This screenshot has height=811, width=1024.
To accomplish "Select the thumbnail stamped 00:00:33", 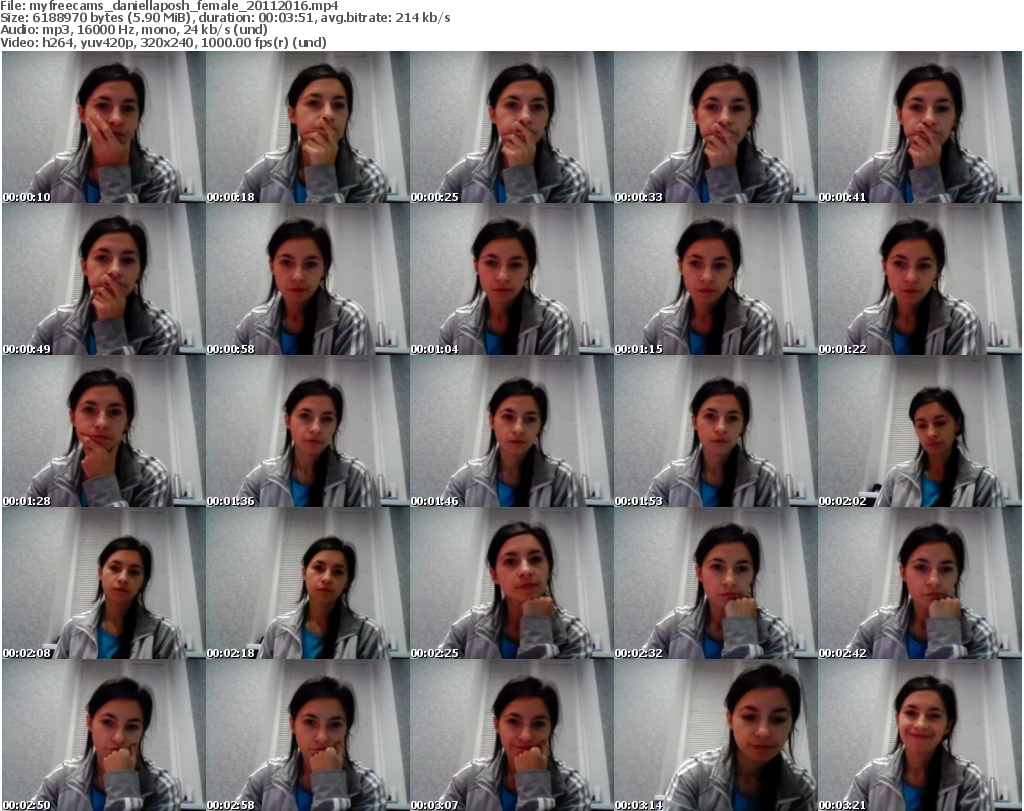I will coord(716,127).
